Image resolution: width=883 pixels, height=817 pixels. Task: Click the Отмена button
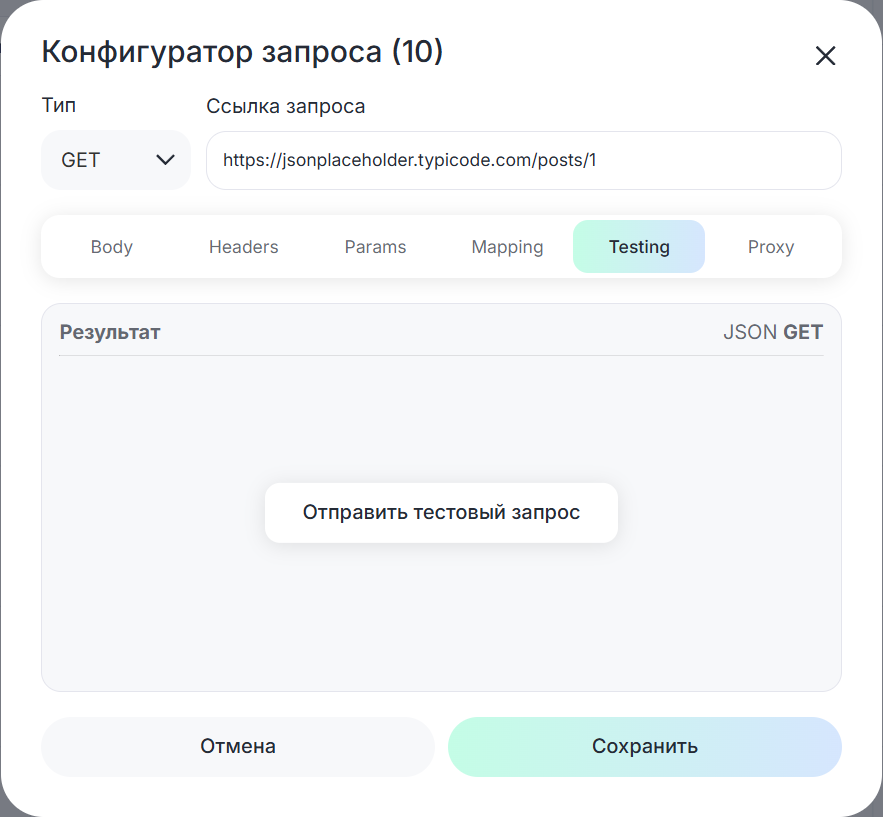(238, 747)
